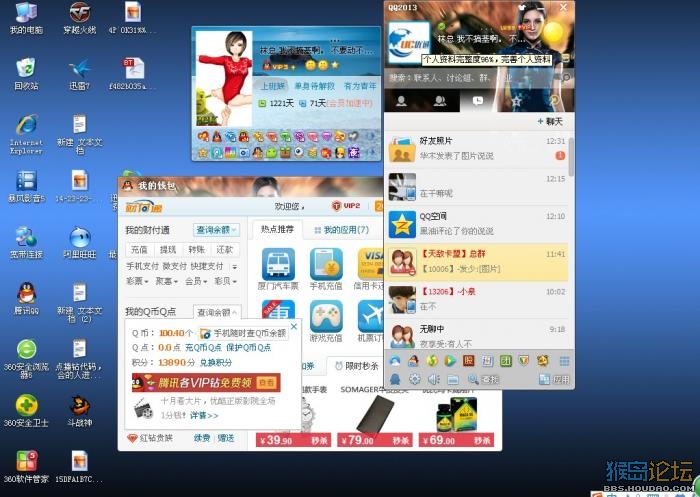
Task: Expand the 查询余额 dropdown for 我的财付通
Action: 217,230
